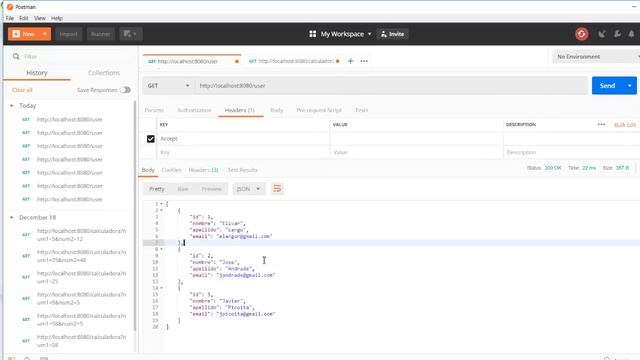
Task: Collapse the Today history group
Action: (x=11, y=106)
